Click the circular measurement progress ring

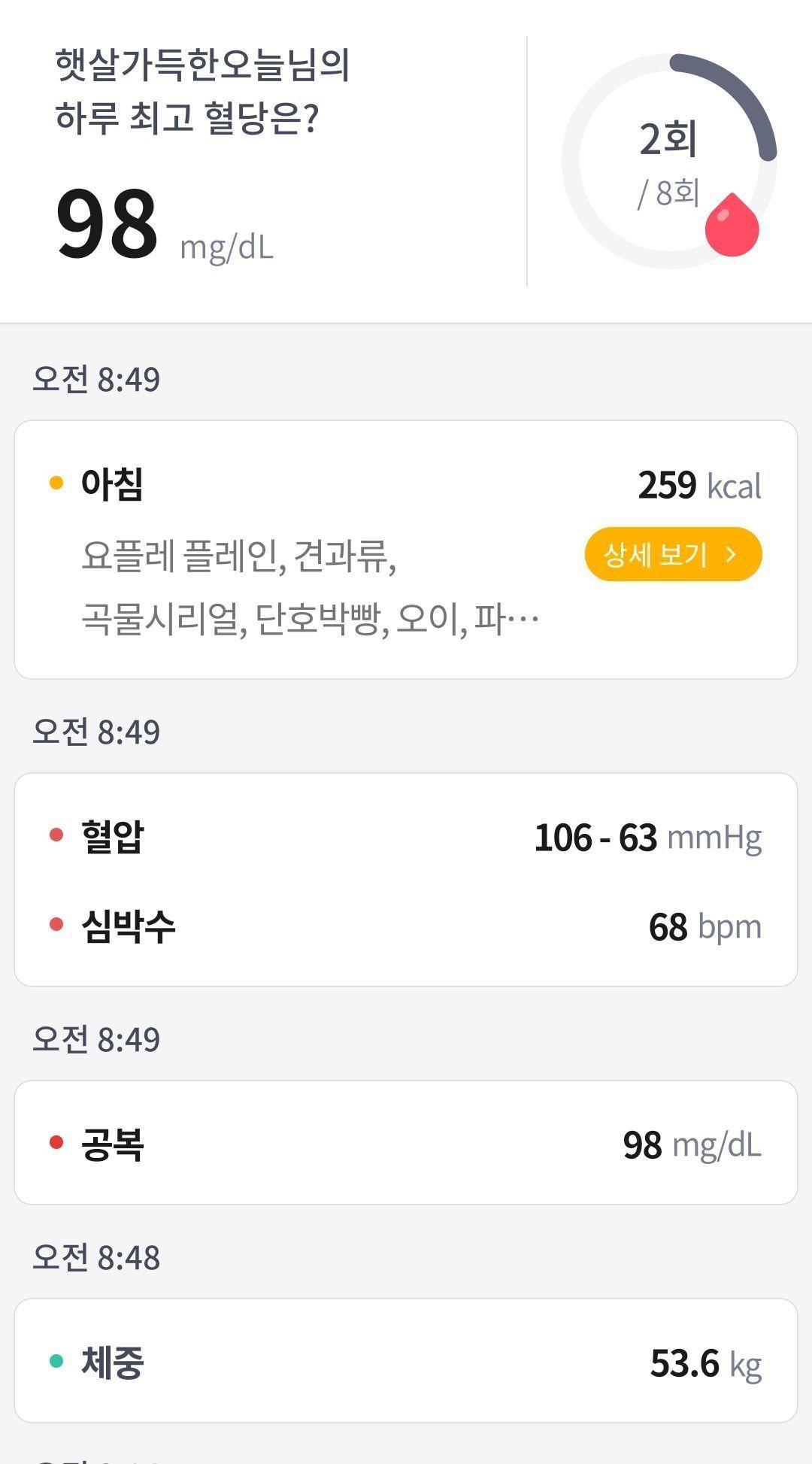click(x=669, y=161)
